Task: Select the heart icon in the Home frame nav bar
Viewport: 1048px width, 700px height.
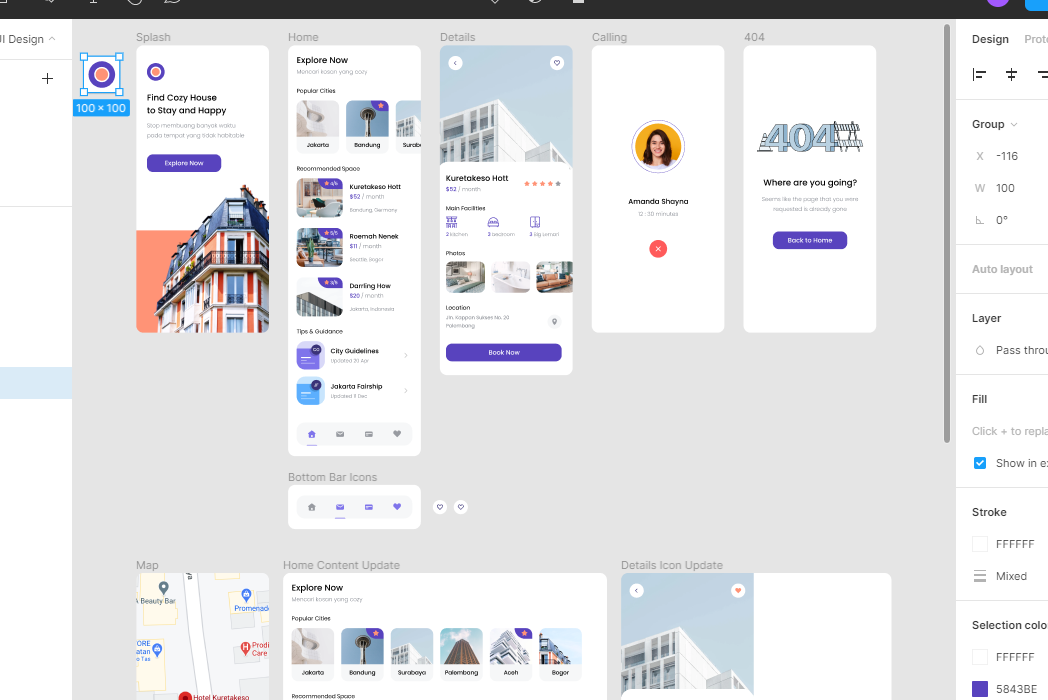Action: [397, 433]
